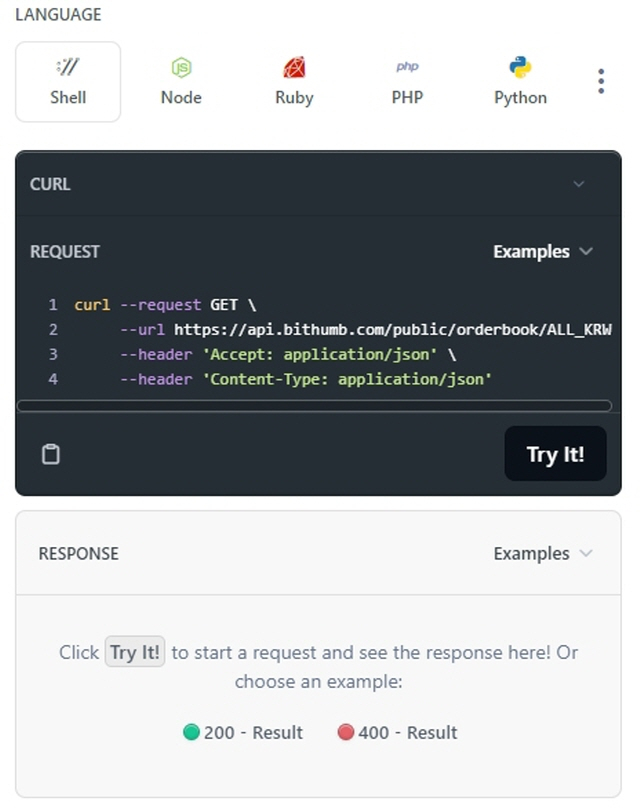Image resolution: width=640 pixels, height=808 pixels.
Task: Click the Shell tab label
Action: [x=68, y=98]
